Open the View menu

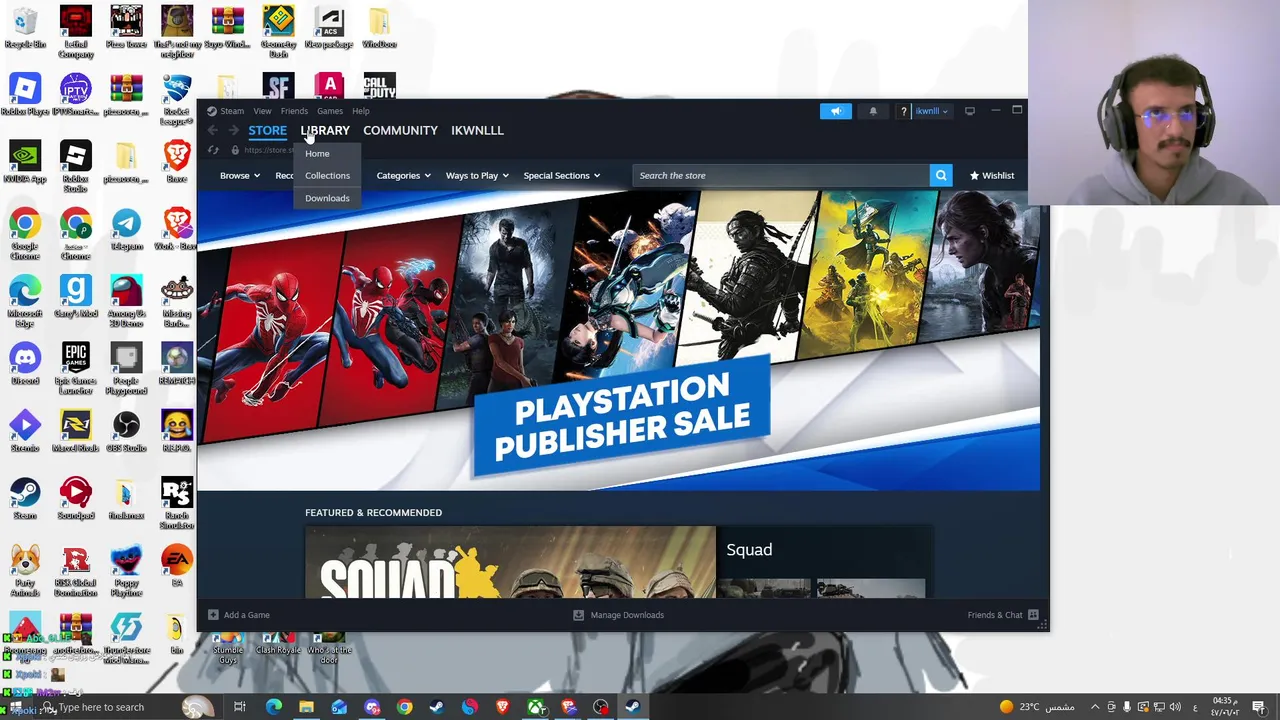point(262,111)
